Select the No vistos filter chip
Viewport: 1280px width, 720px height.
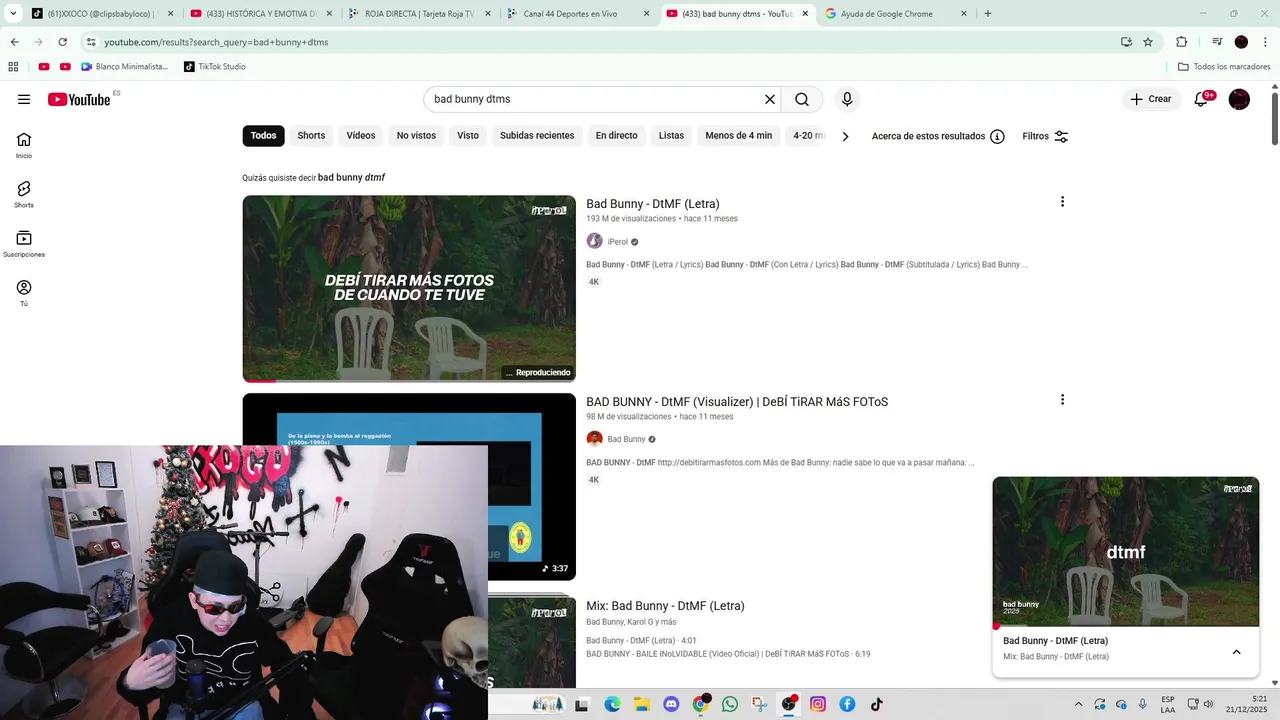coord(416,136)
